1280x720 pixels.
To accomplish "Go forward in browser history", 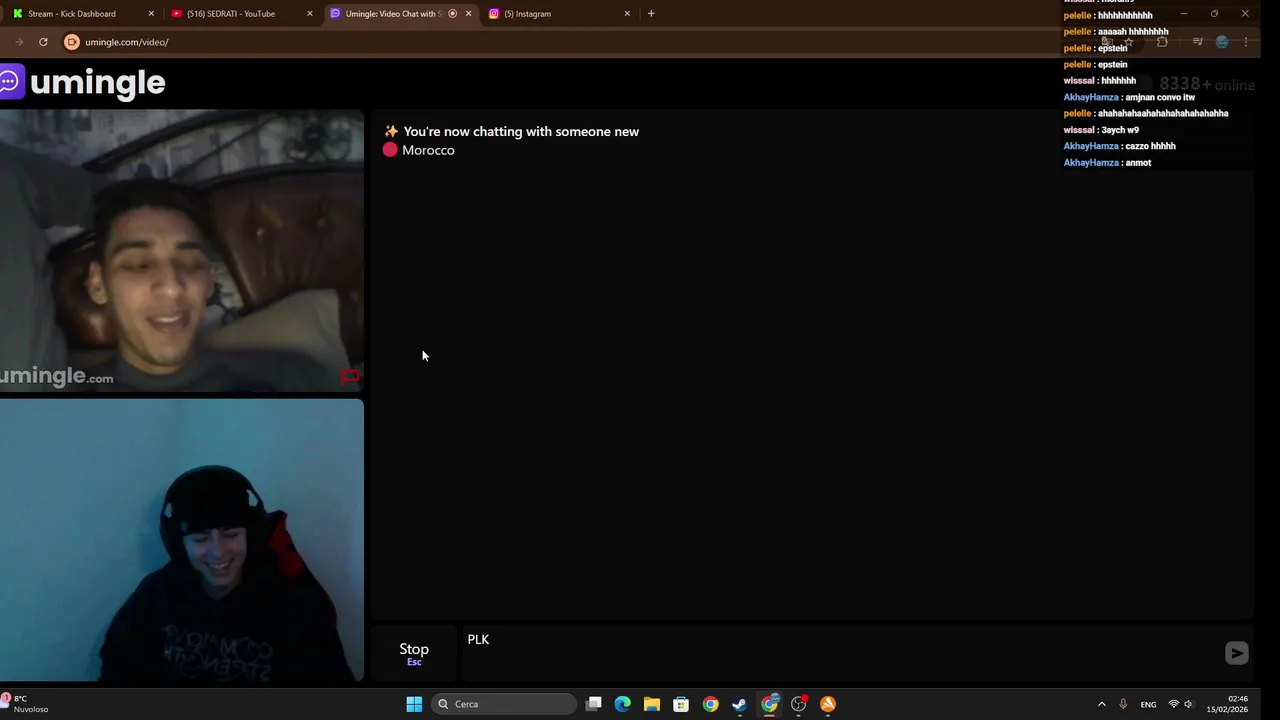I will click(x=19, y=42).
